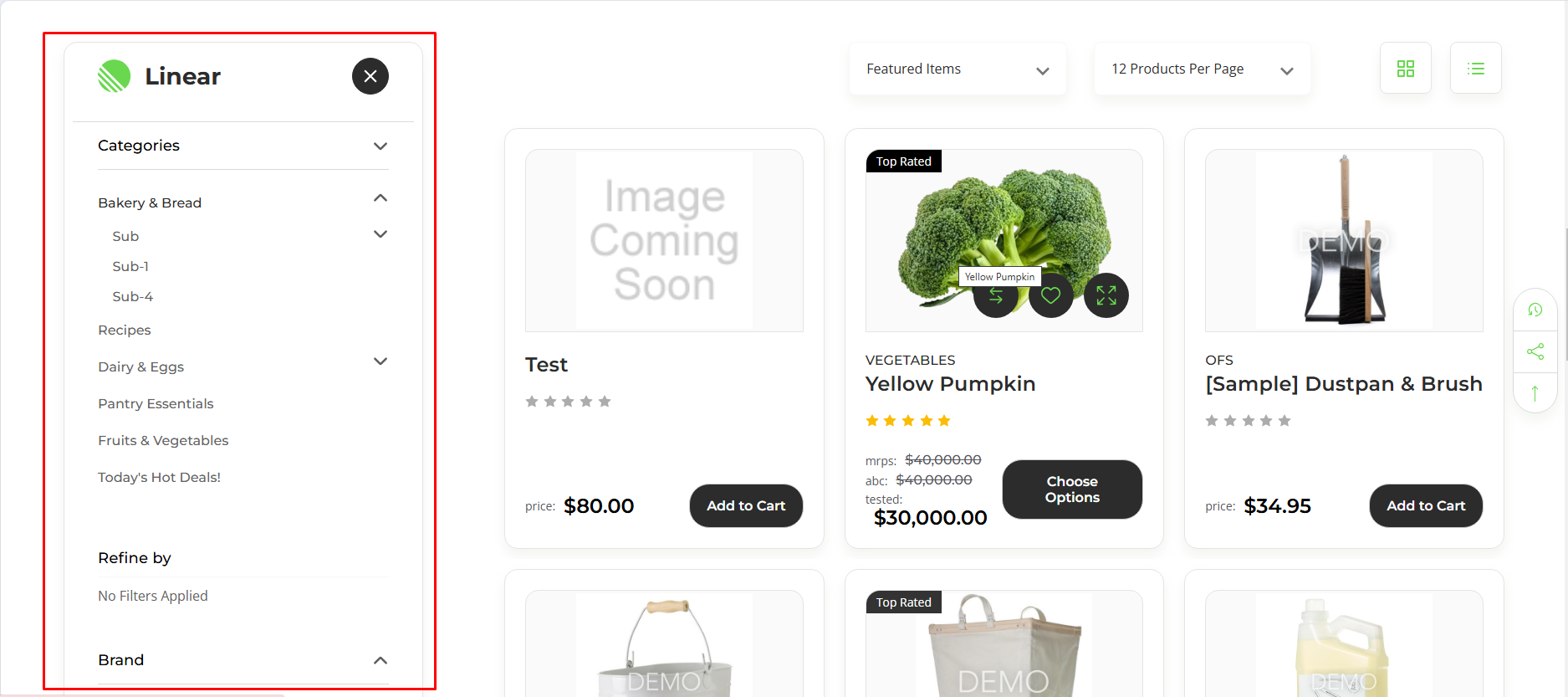Image resolution: width=1568 pixels, height=697 pixels.
Task: Open Today's Hot Deals! category
Action: click(159, 477)
